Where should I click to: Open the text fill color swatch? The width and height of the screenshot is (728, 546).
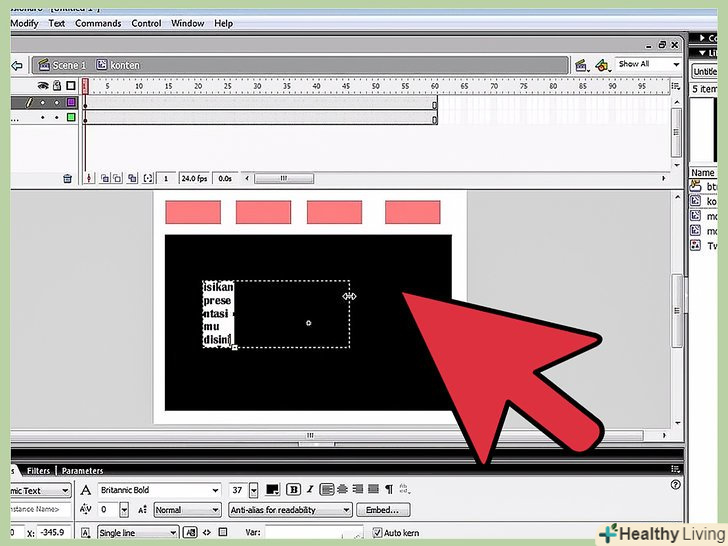(273, 490)
